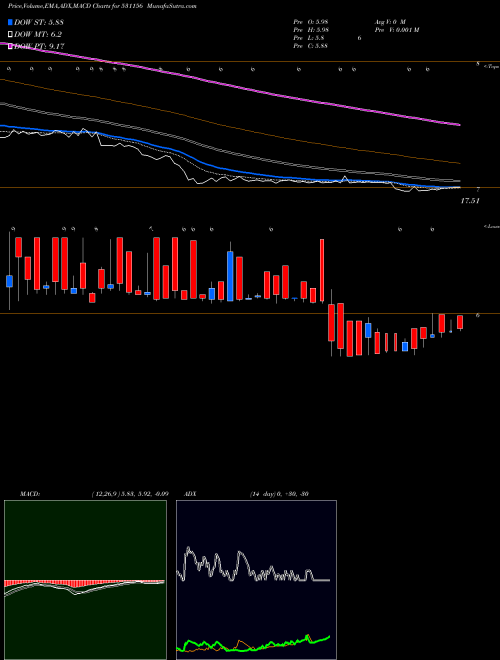Click the pink DOW PT legend swatch

click(10, 46)
